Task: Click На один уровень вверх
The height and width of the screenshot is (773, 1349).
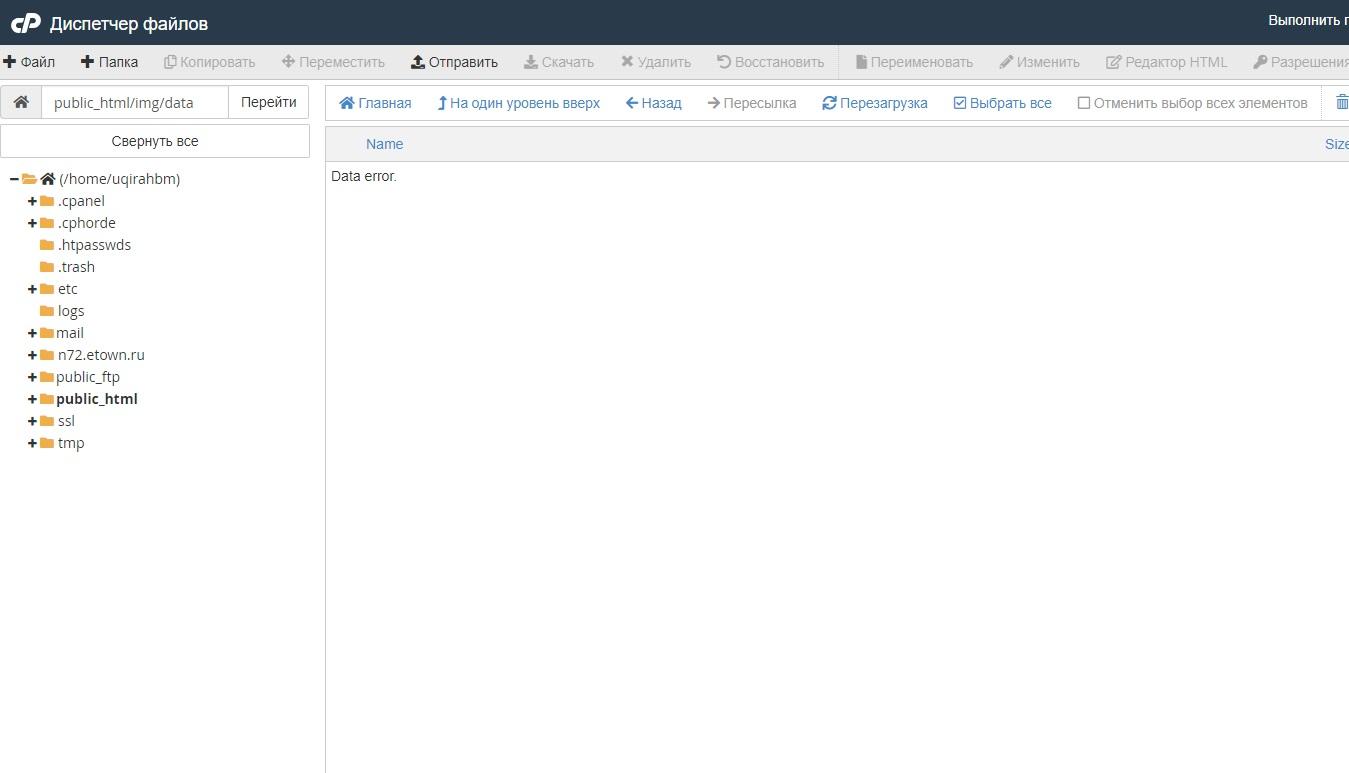Action: point(519,103)
